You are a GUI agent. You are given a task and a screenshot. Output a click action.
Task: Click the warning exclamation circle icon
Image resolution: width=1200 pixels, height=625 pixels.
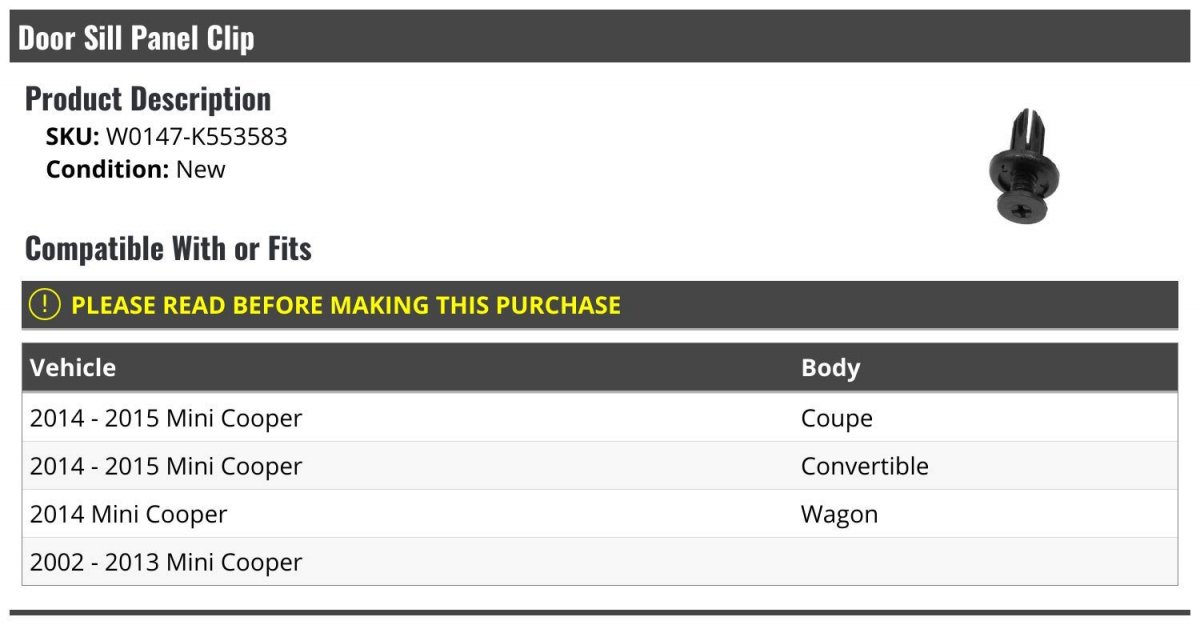pos(45,305)
